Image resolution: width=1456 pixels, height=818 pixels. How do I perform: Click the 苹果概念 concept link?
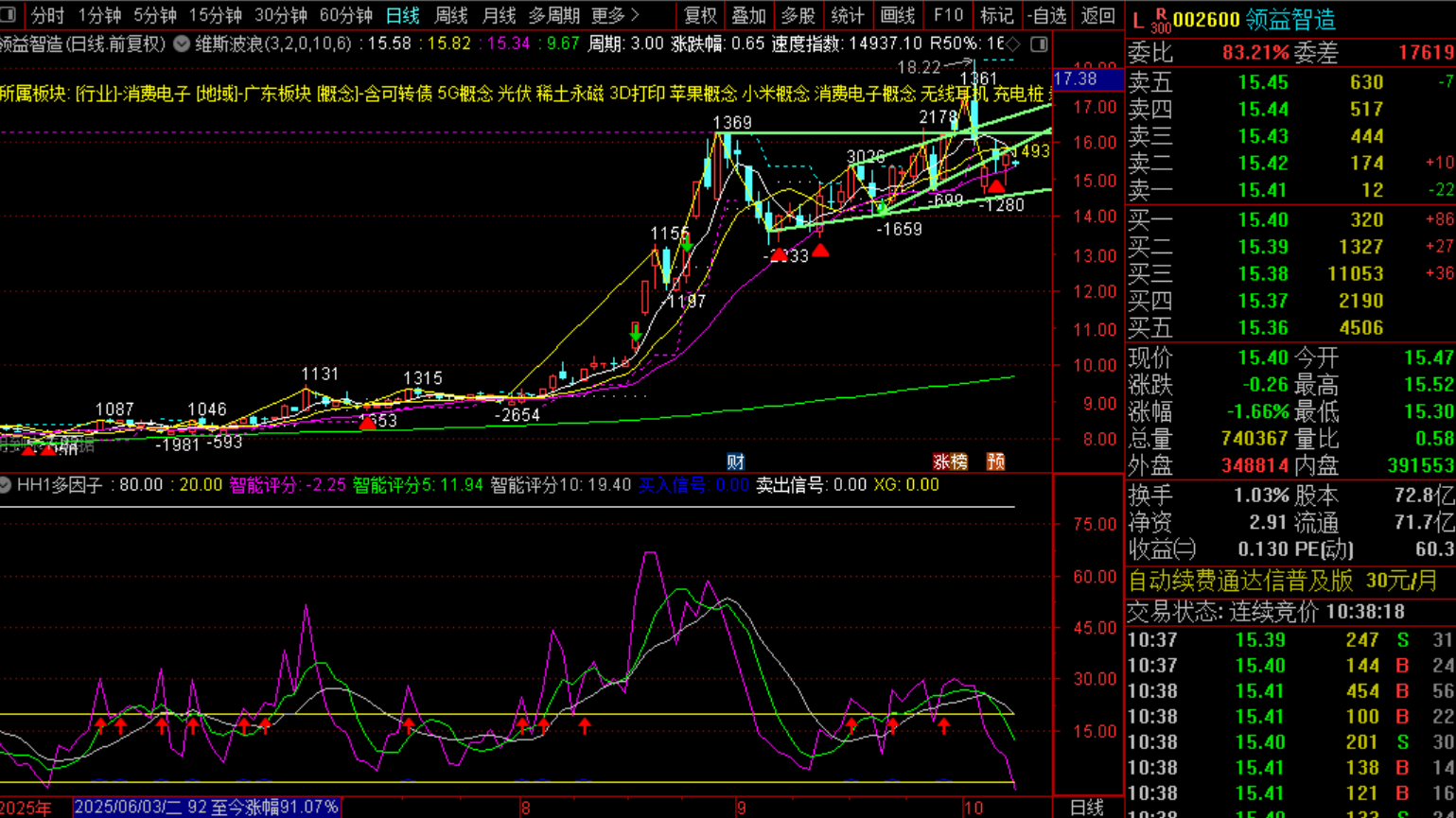[x=703, y=93]
